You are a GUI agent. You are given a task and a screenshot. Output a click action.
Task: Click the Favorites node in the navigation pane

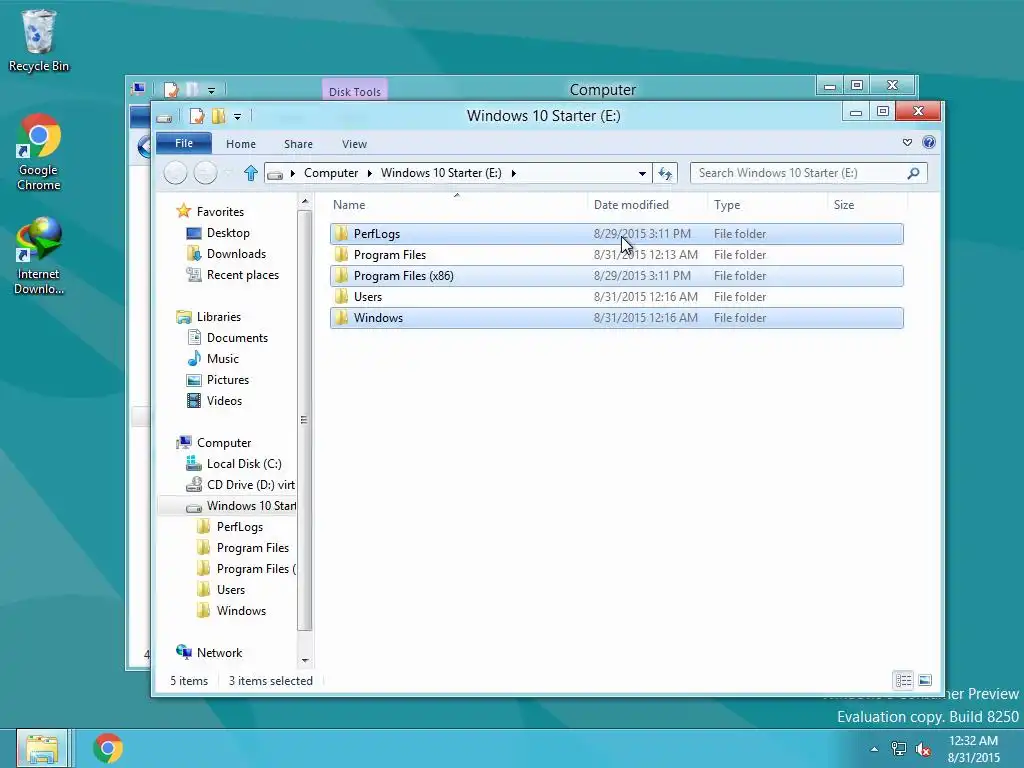point(220,212)
